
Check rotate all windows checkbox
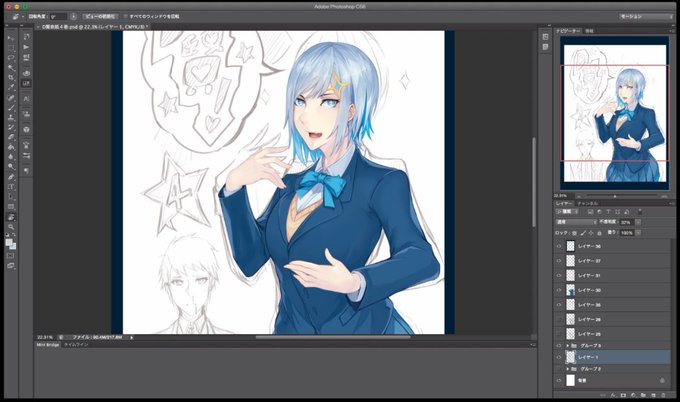pos(126,16)
